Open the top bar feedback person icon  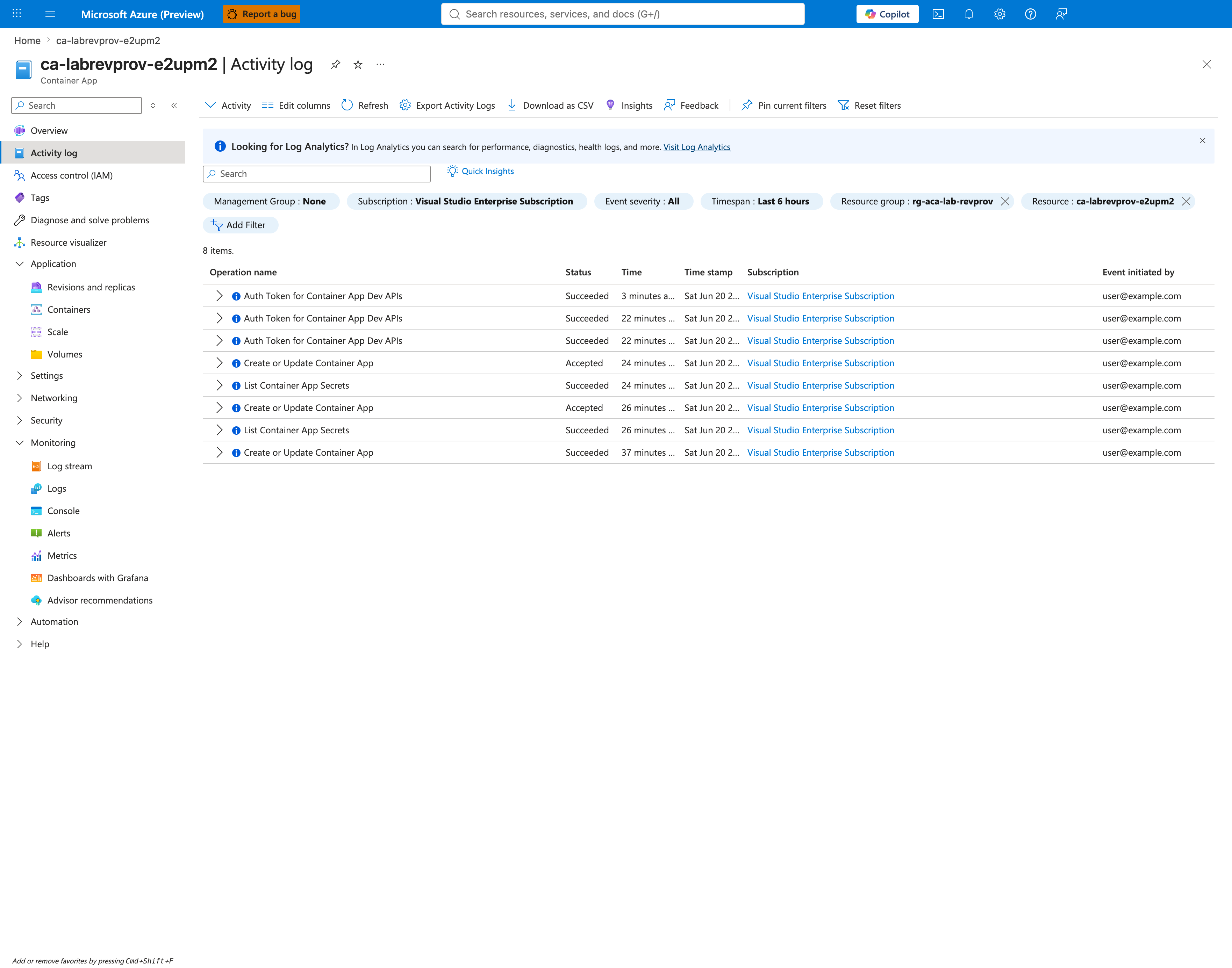(1061, 14)
